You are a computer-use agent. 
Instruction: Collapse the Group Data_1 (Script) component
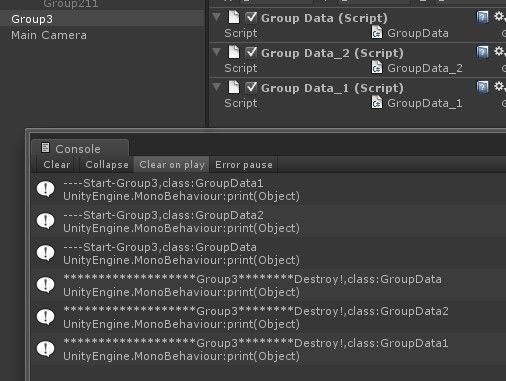click(217, 87)
